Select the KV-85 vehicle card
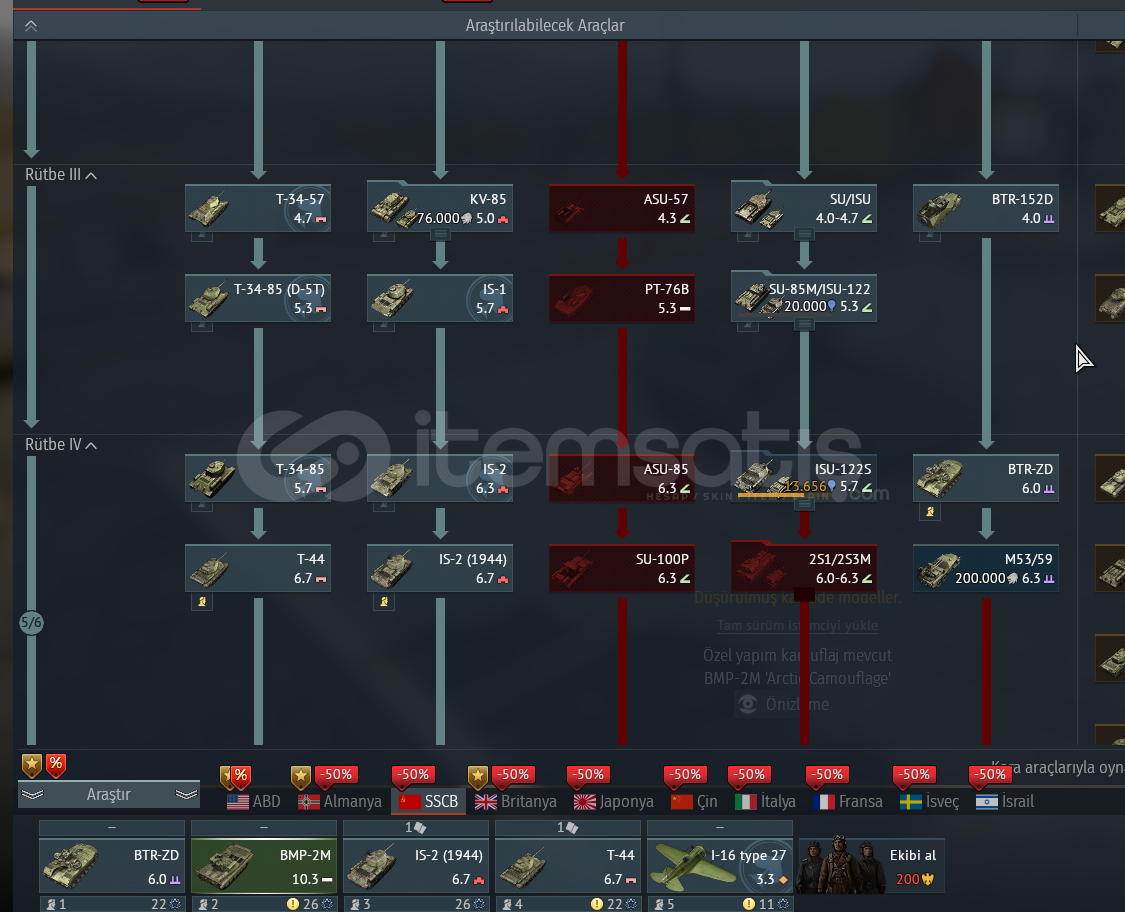This screenshot has width=1125, height=912. click(x=440, y=208)
